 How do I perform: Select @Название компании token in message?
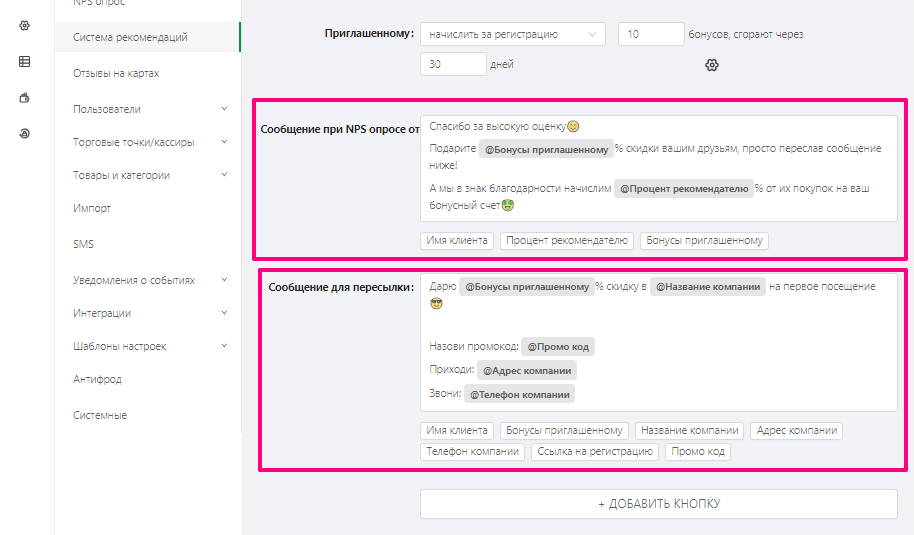tap(708, 287)
